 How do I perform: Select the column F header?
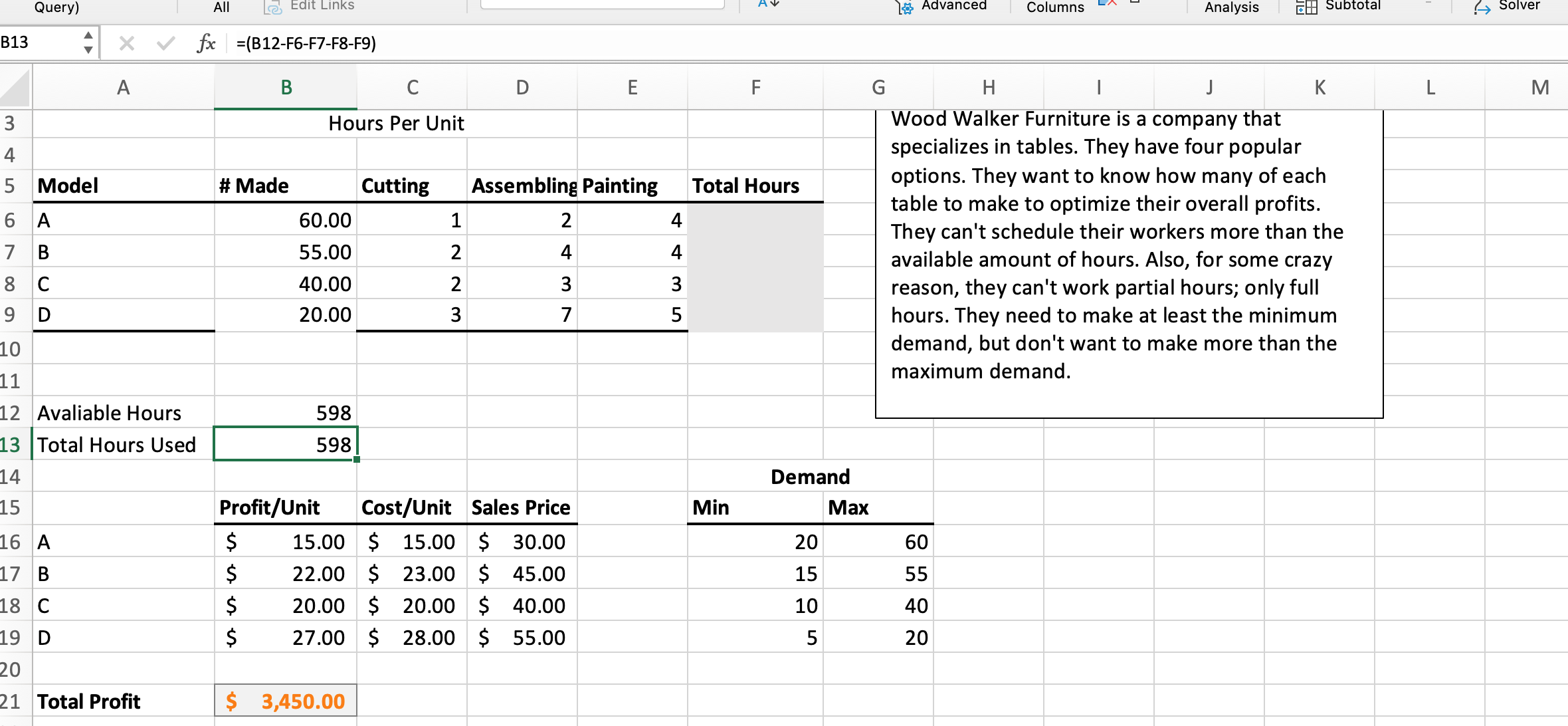pyautogui.click(x=755, y=87)
